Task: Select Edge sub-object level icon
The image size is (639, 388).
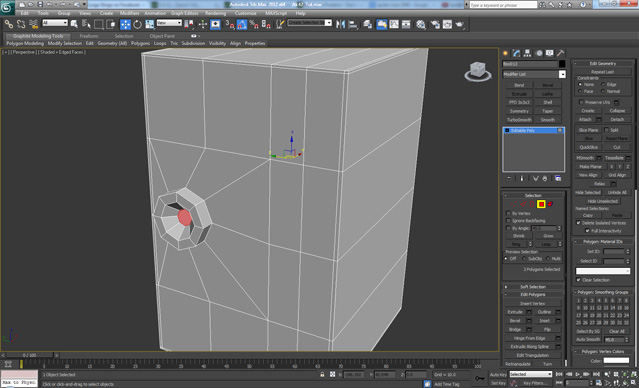Action: 523,204
